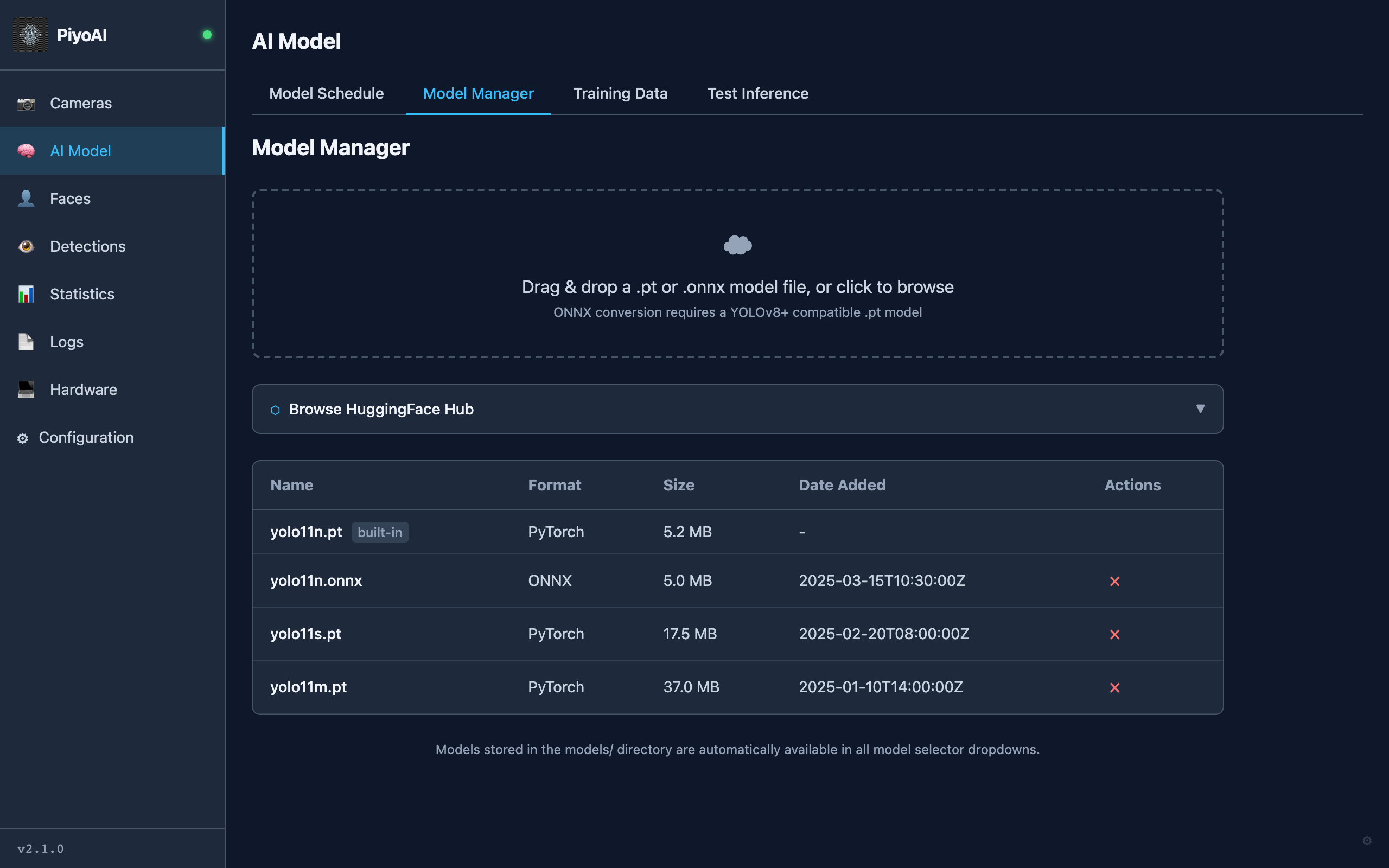Delete the yolo11m.pt model
The height and width of the screenshot is (868, 1389).
[1114, 687]
